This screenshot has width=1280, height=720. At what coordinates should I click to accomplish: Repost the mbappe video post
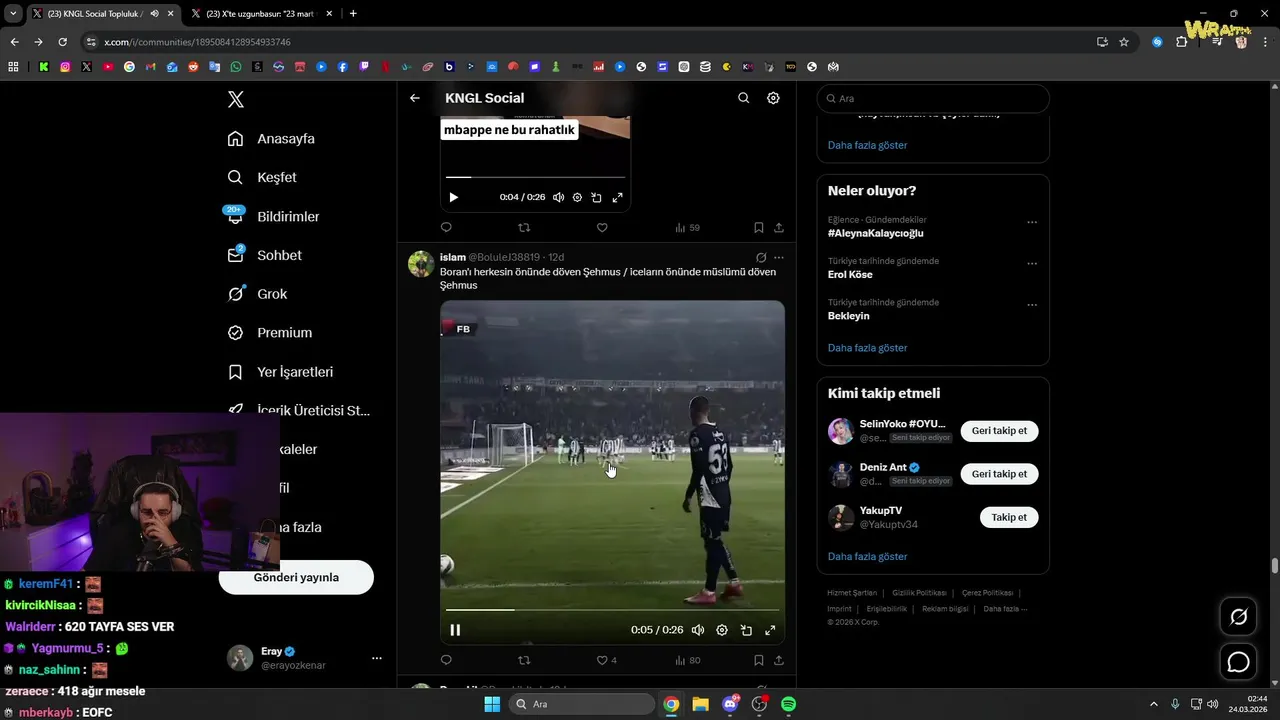[524, 228]
